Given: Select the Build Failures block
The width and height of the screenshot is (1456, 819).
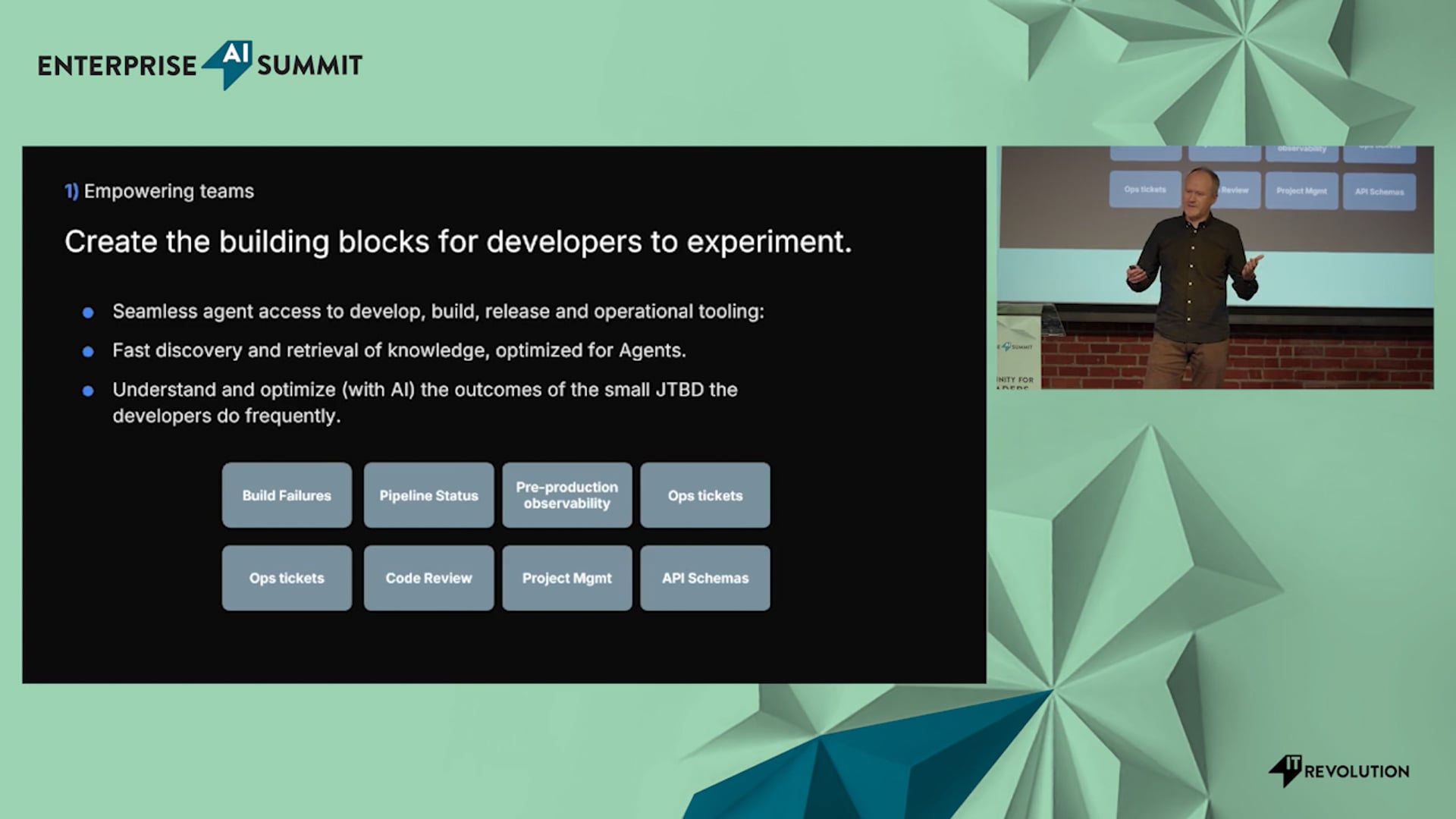Looking at the screenshot, I should 287,495.
